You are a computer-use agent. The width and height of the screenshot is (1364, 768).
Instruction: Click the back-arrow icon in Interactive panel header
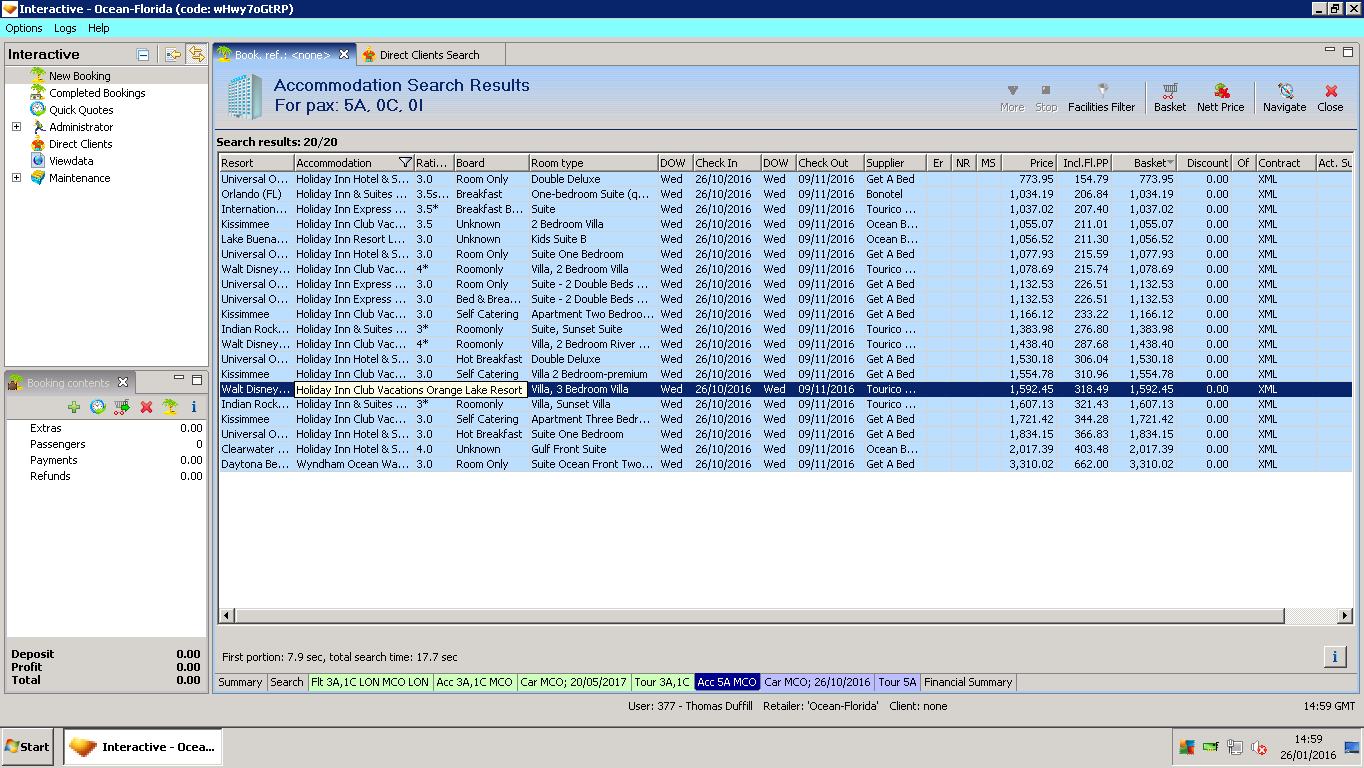point(173,55)
